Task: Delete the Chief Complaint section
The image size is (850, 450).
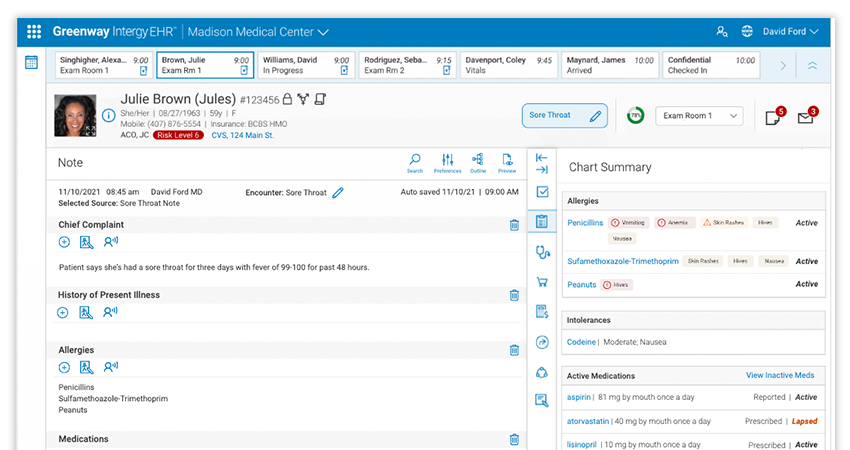Action: click(x=514, y=225)
